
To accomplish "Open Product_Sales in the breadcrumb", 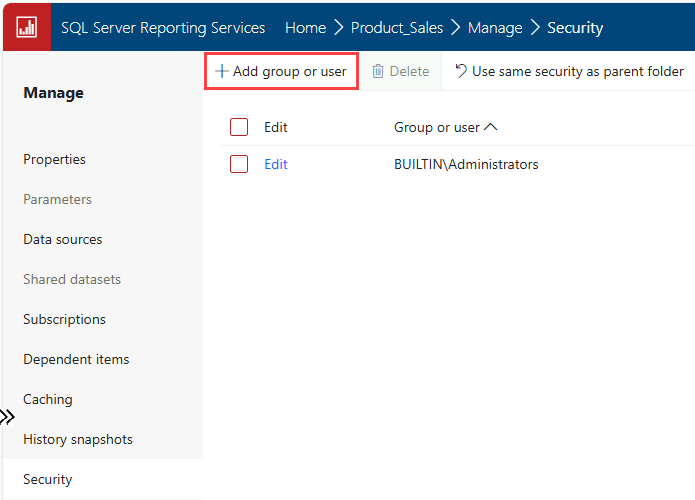I will click(x=397, y=28).
